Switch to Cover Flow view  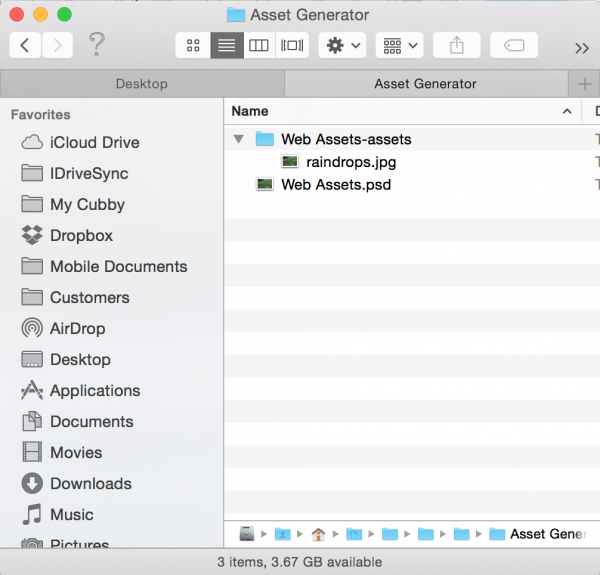[292, 46]
